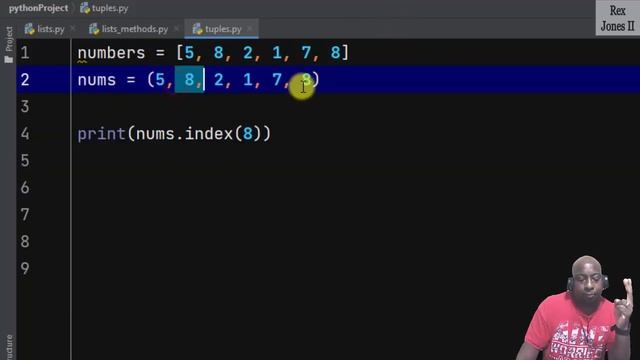Click the Python file icon on lists.py tab
Screen dimensions: 640x360
click(29, 29)
